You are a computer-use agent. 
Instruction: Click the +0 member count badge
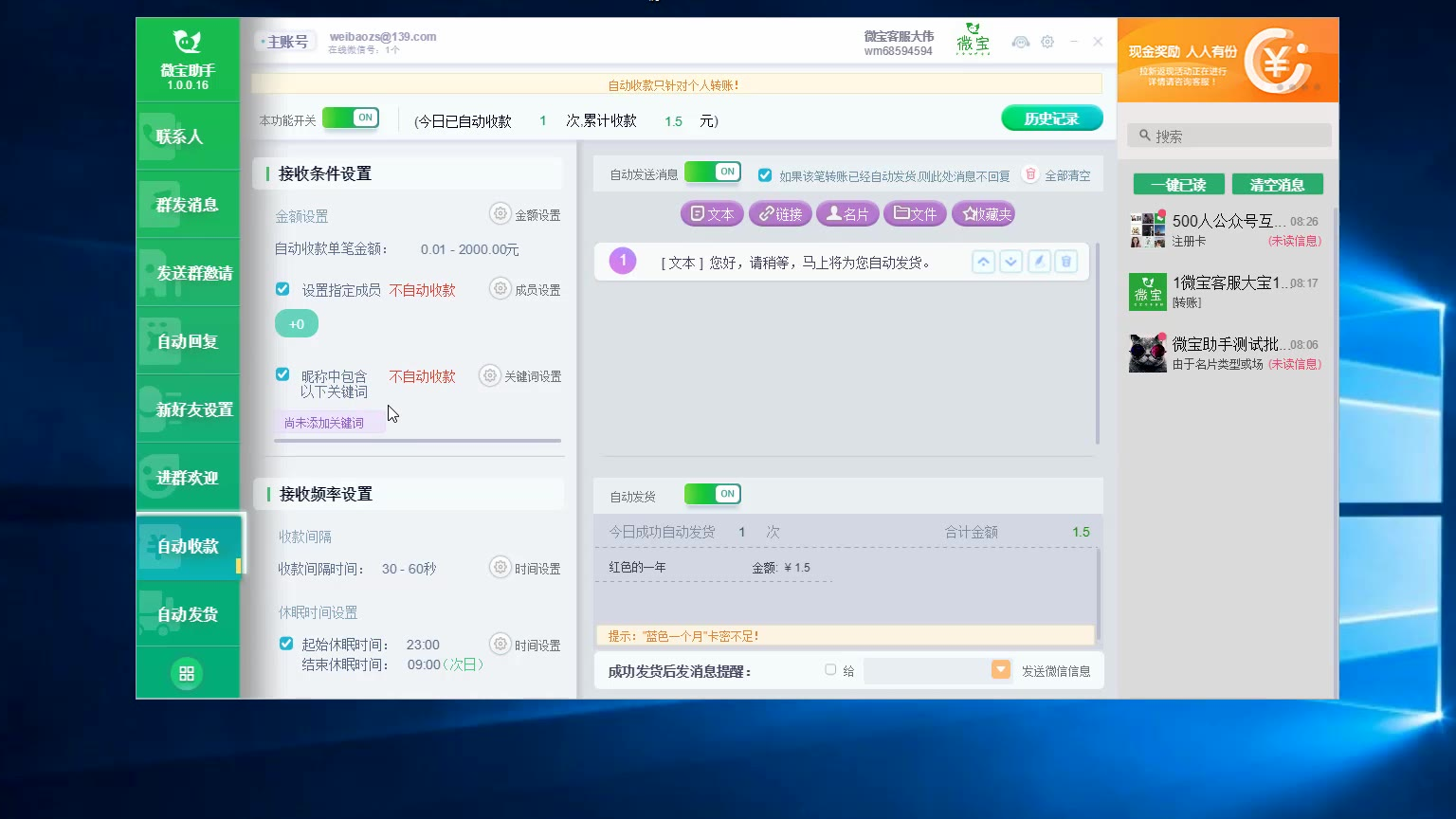tap(297, 324)
